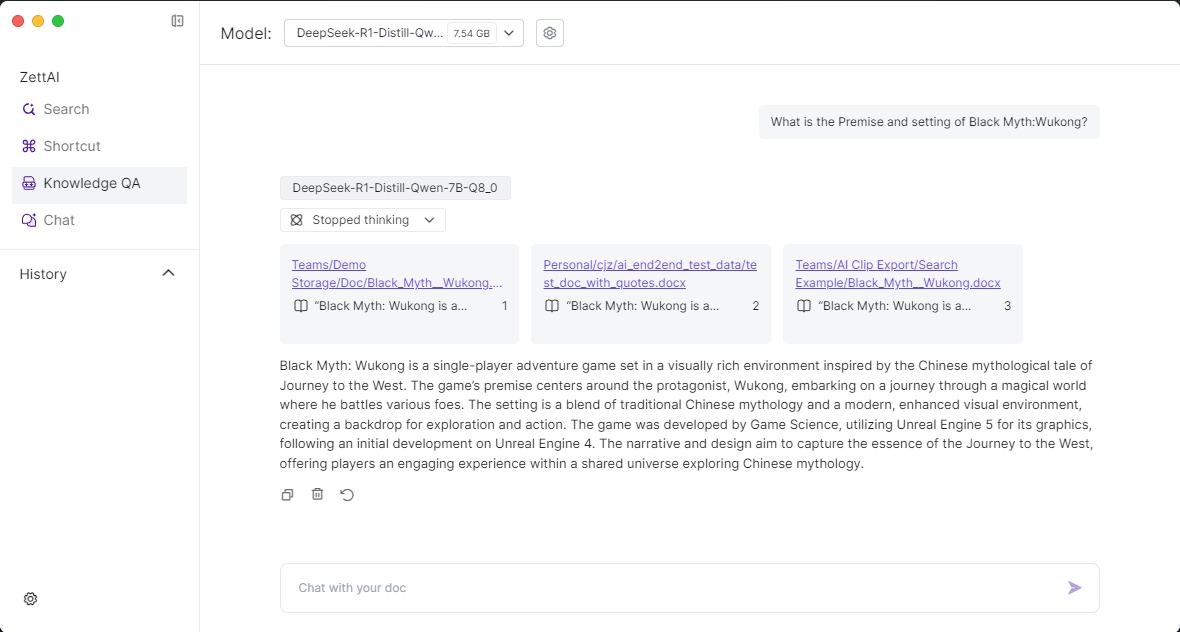Open model settings gear icon
The height and width of the screenshot is (632, 1180).
pos(549,33)
